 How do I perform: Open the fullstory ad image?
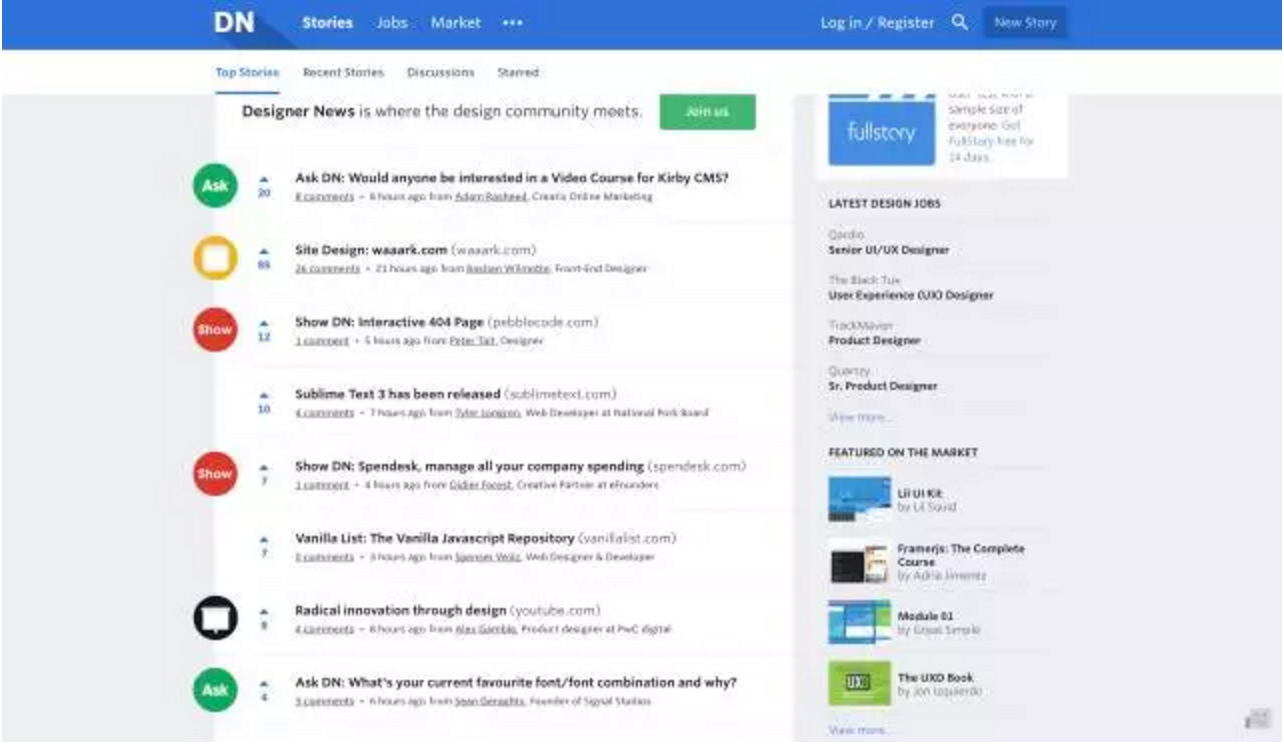pos(881,131)
